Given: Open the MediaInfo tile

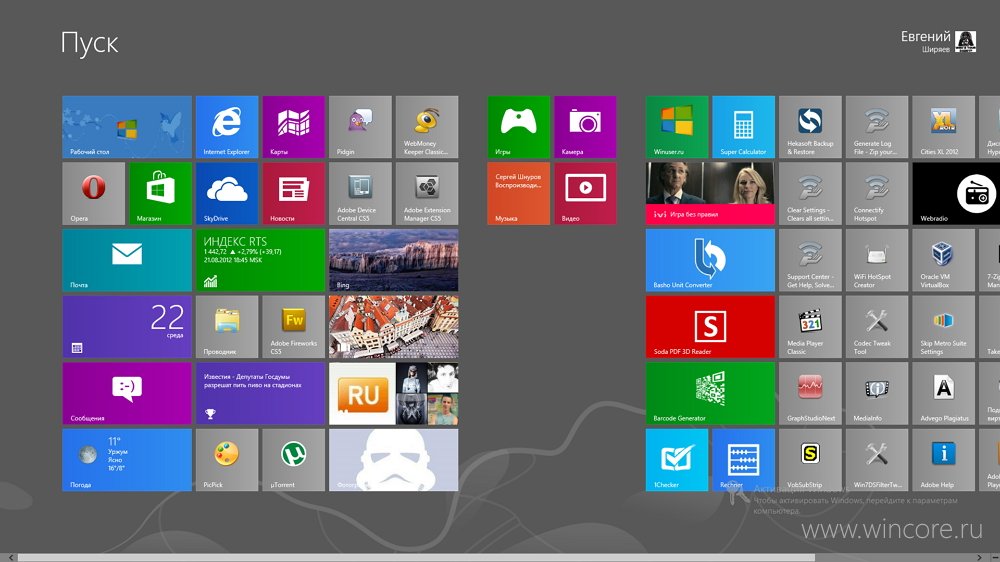Looking at the screenshot, I should (x=877, y=394).
